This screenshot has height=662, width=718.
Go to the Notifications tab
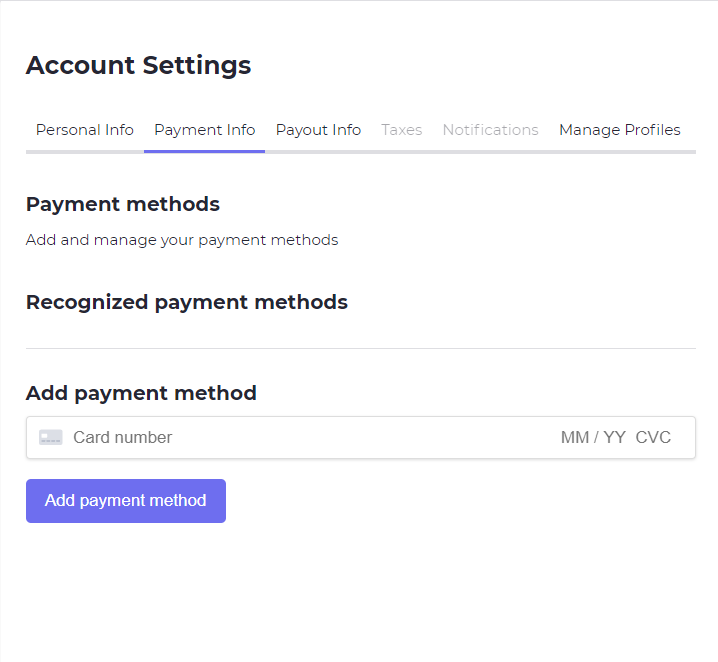[x=490, y=130]
